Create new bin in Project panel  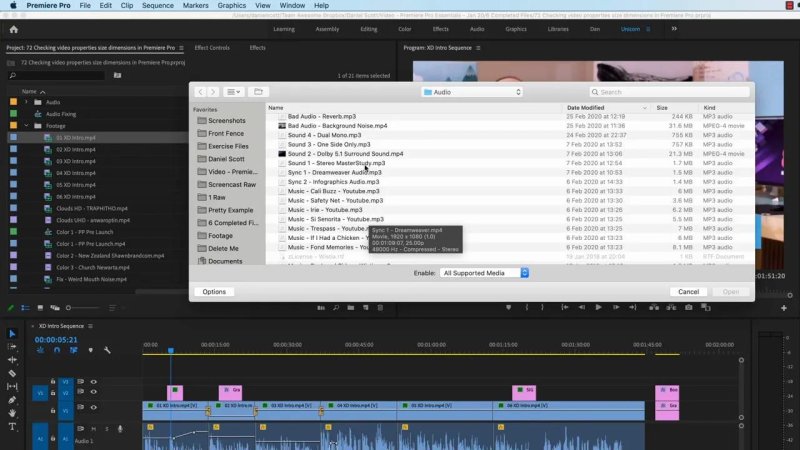(x=351, y=308)
